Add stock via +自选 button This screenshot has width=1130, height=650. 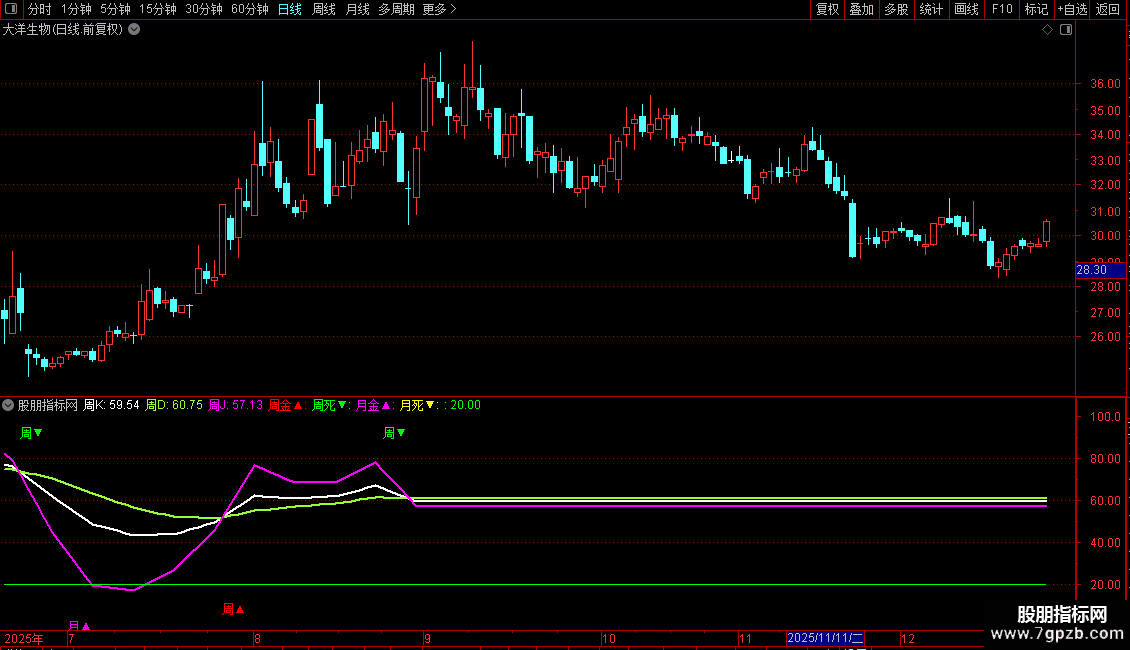click(x=1071, y=9)
